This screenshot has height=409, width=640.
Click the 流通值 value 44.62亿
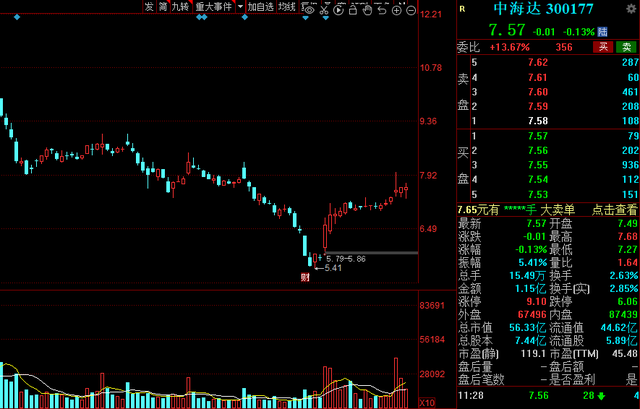pos(619,328)
